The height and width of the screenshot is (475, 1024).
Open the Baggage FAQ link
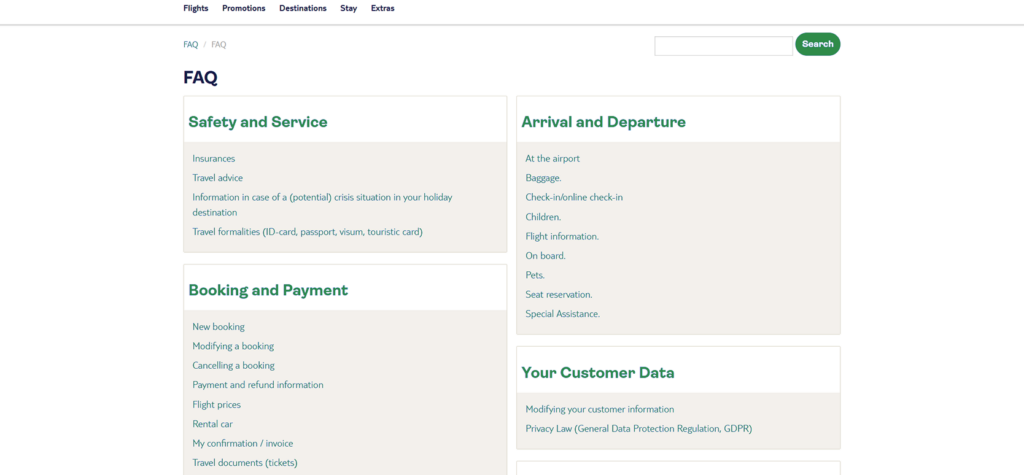click(543, 178)
